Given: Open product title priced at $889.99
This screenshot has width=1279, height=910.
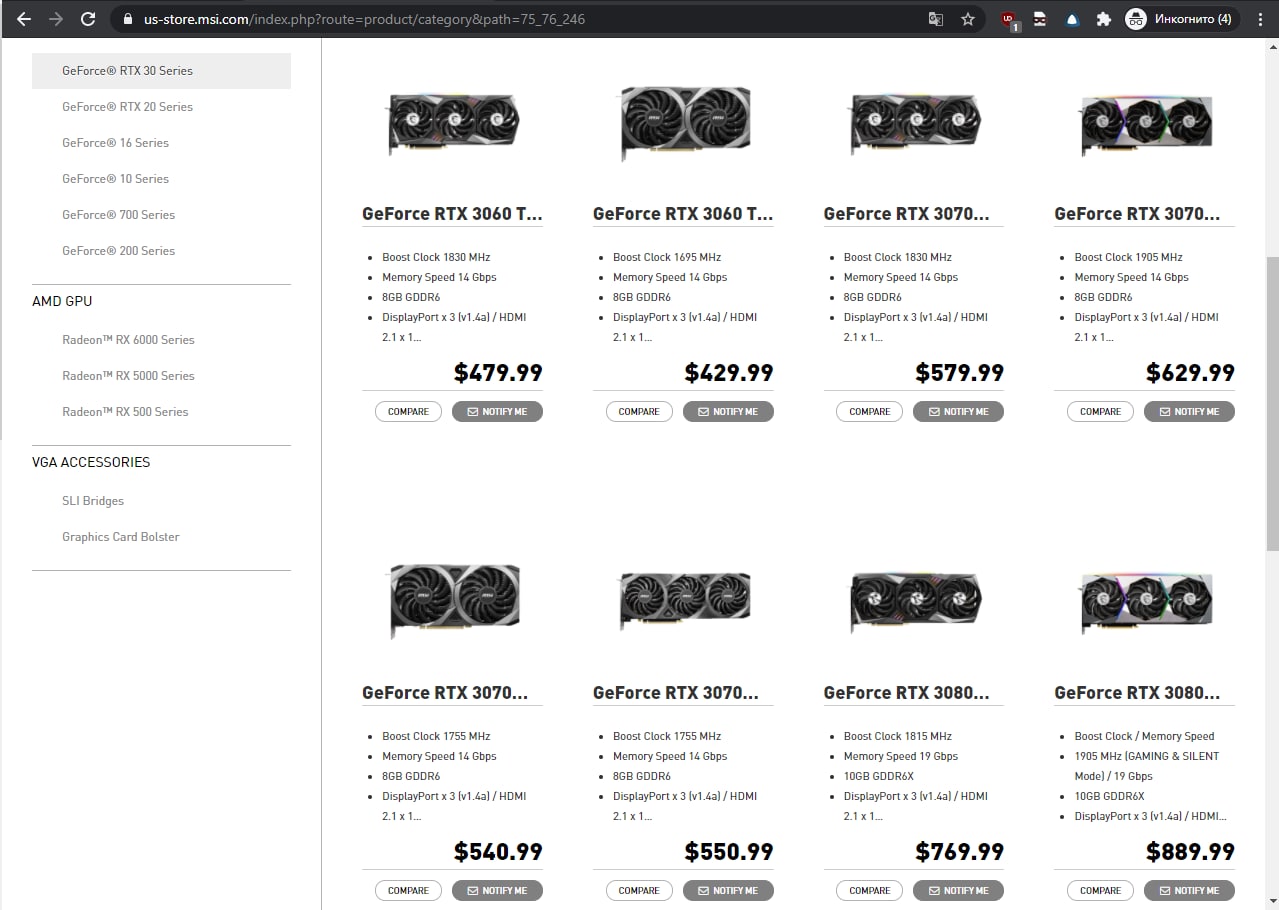Looking at the screenshot, I should pos(1137,693).
